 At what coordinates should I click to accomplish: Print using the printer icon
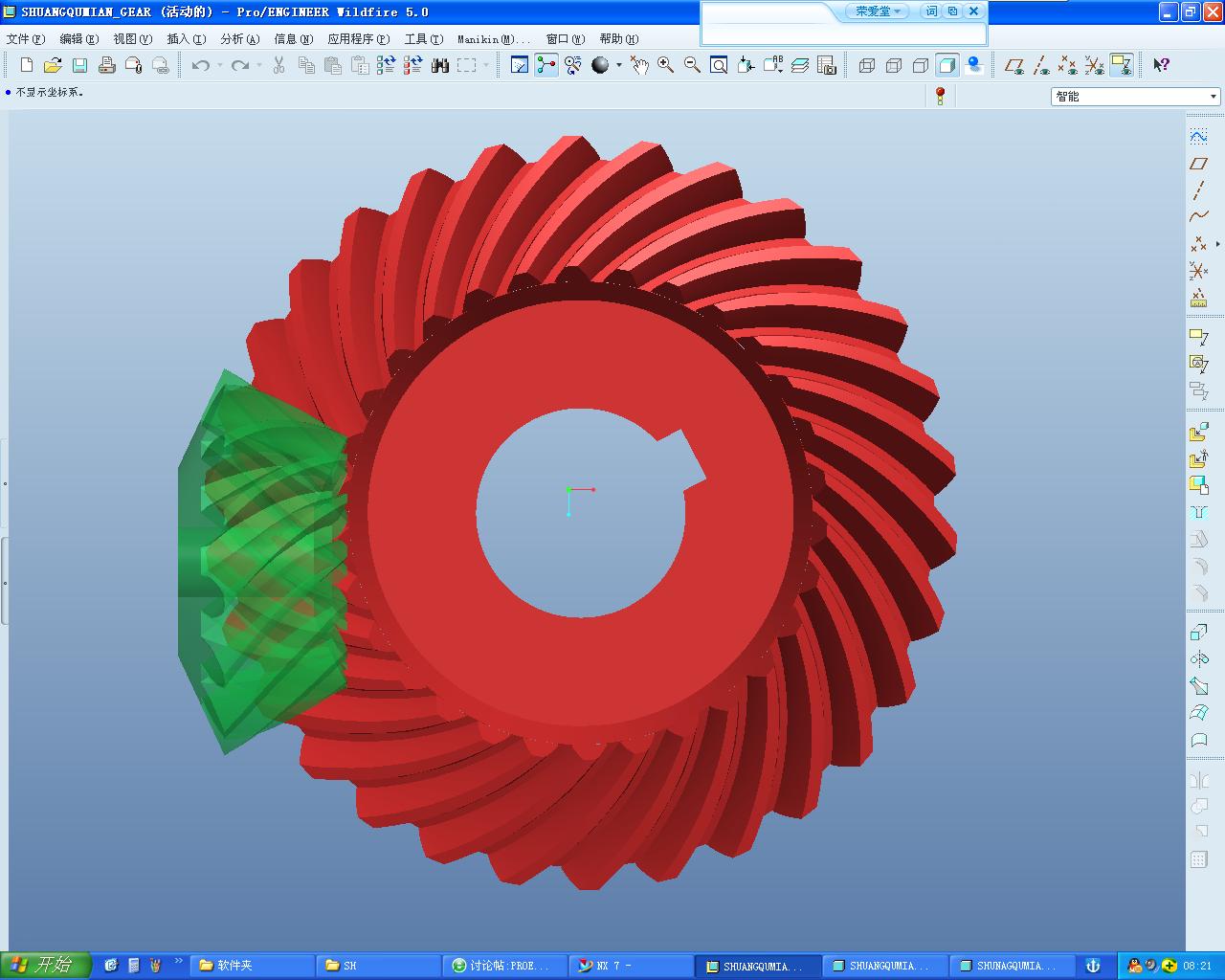107,65
